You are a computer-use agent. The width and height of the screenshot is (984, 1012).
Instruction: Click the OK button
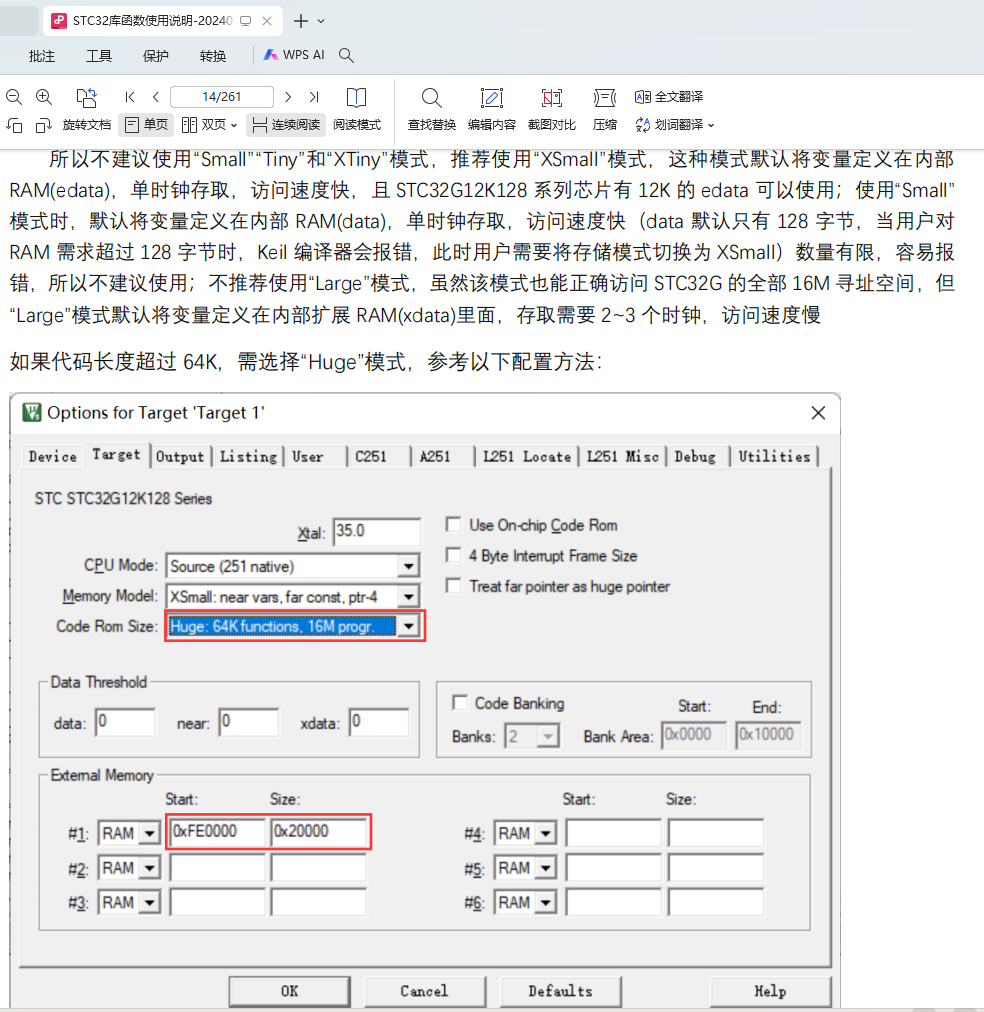289,991
